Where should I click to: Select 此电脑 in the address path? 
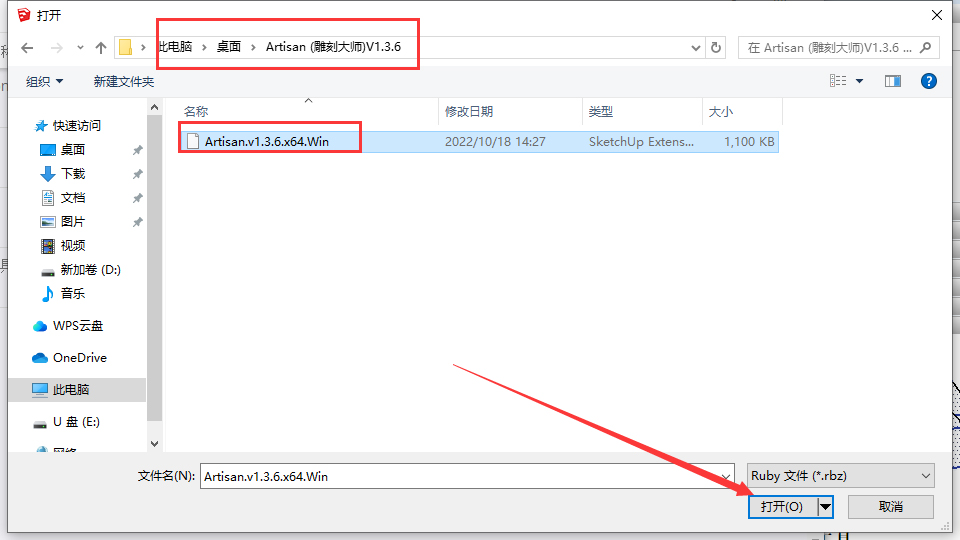(x=176, y=47)
